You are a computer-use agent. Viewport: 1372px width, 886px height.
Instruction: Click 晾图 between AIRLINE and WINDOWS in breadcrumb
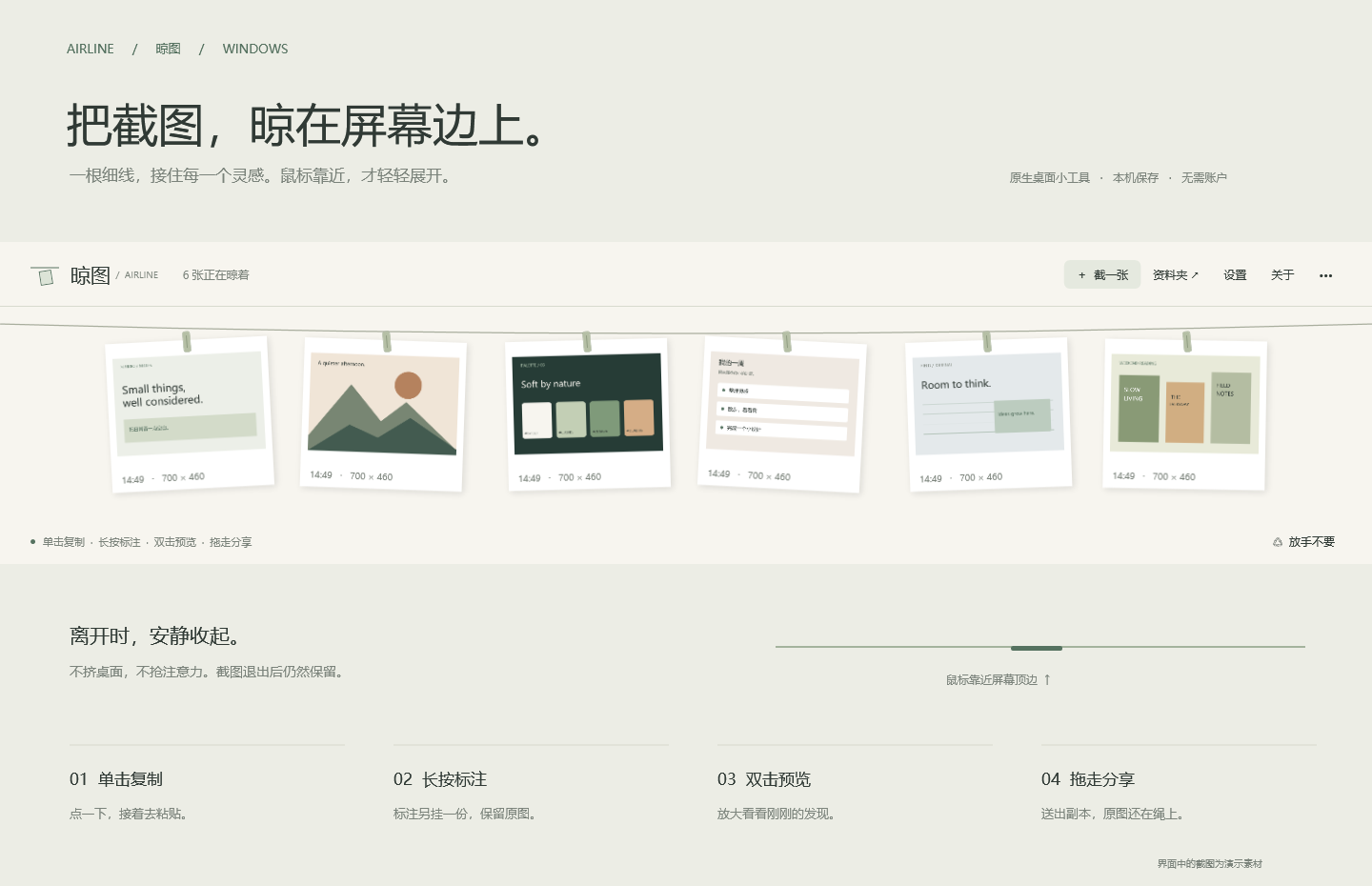click(x=169, y=49)
